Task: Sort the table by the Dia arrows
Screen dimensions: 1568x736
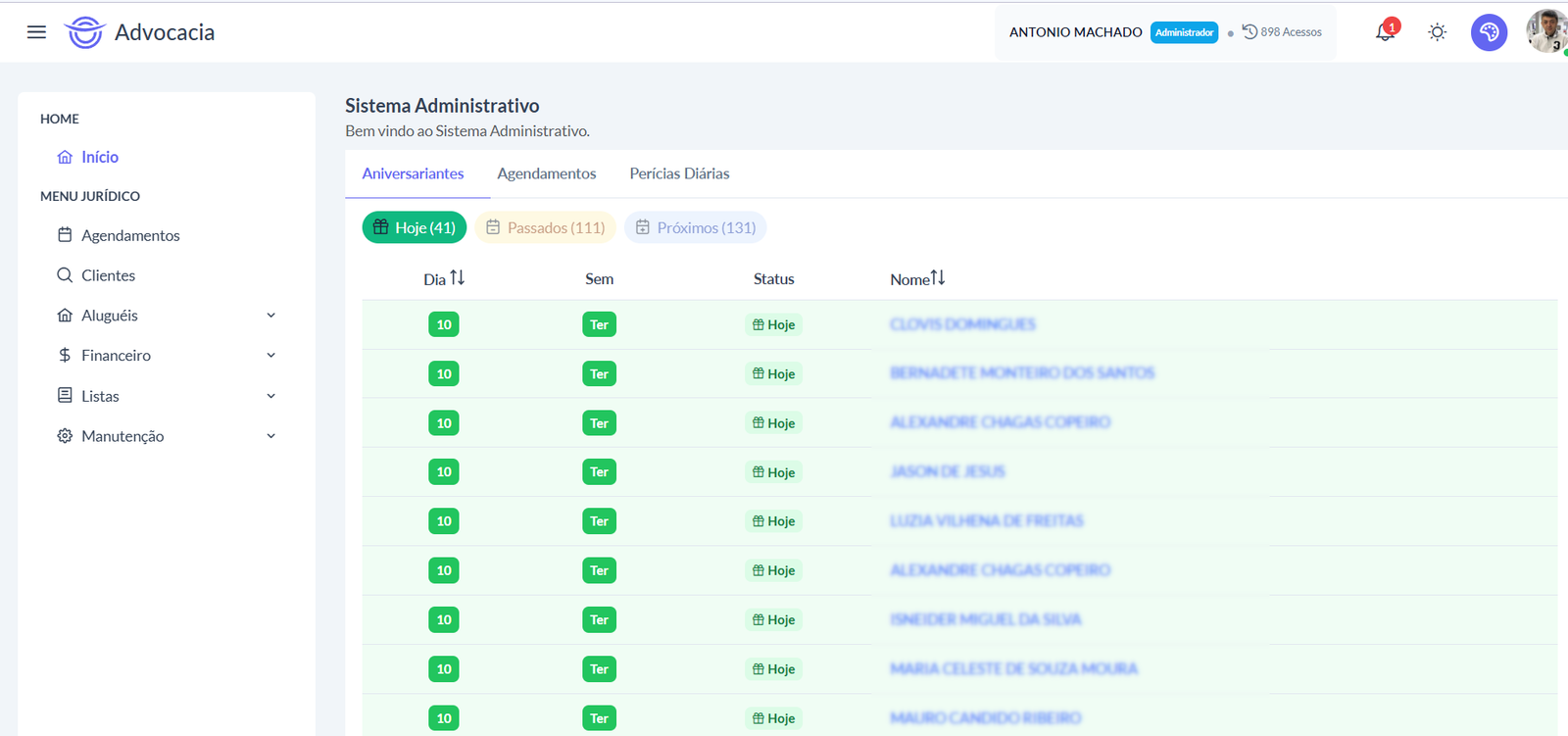Action: [458, 278]
